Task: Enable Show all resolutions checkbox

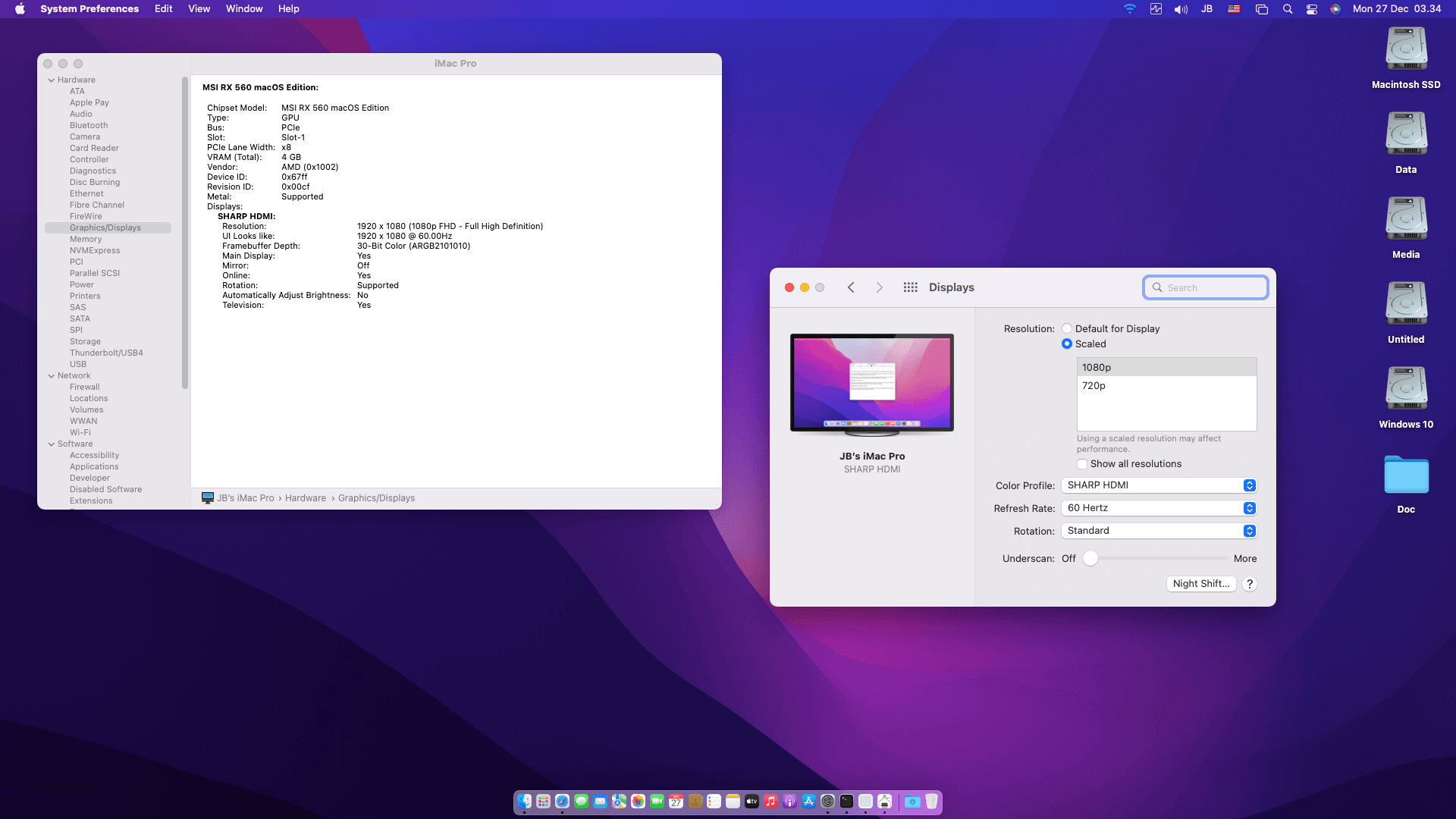Action: pos(1082,464)
